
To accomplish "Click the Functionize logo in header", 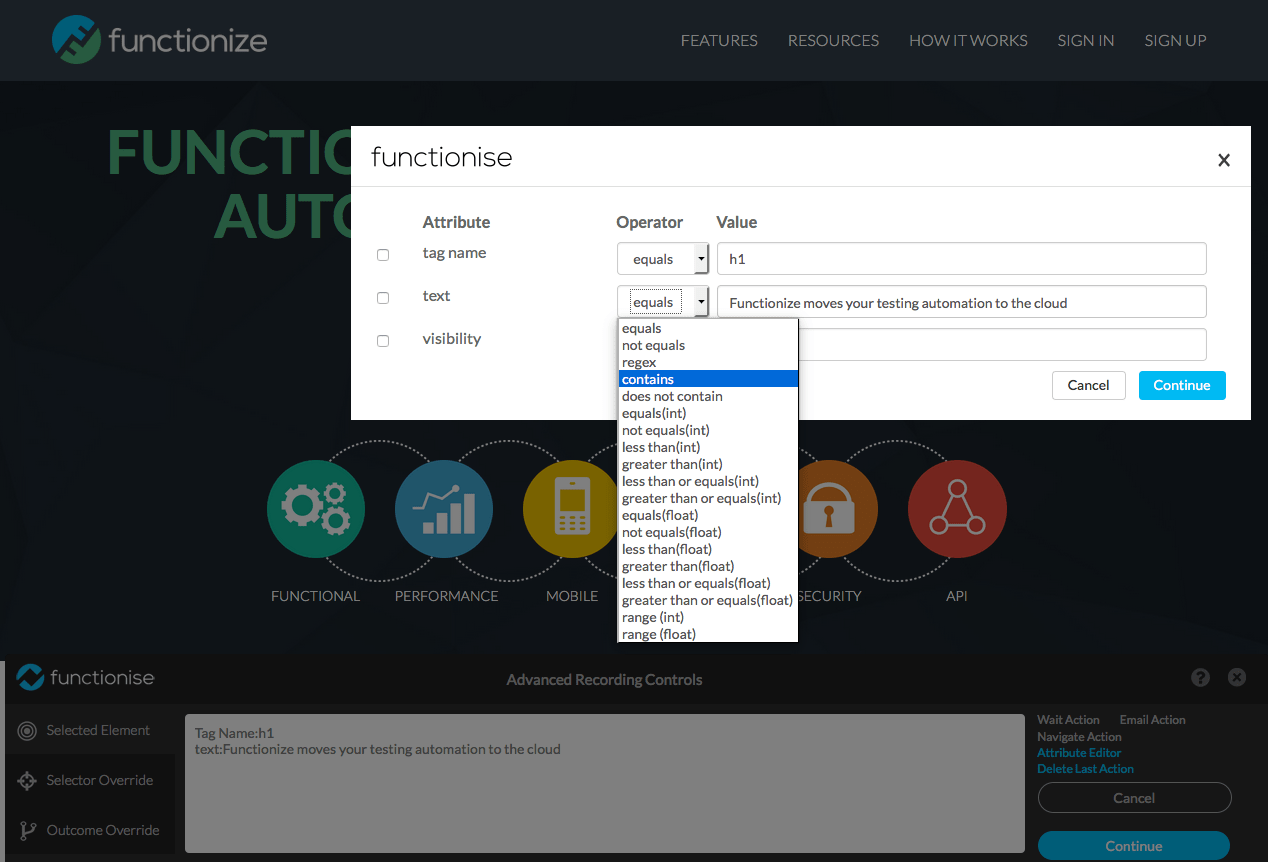I will (x=159, y=40).
